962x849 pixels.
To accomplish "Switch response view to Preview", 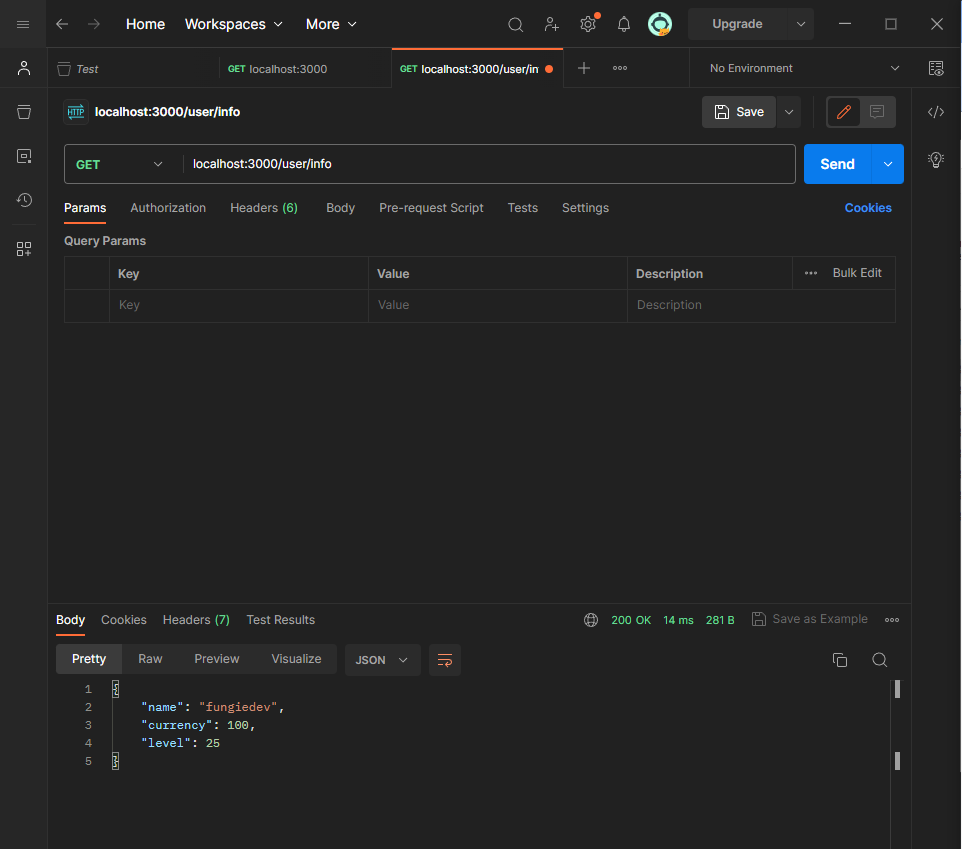I will [217, 659].
